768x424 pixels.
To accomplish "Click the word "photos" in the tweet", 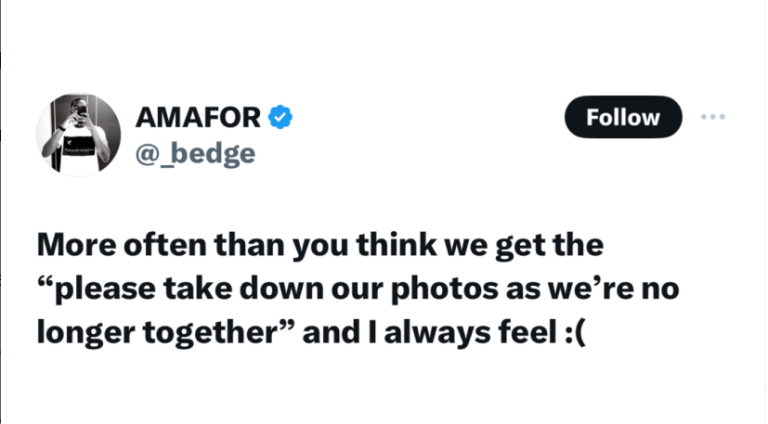I will click(447, 288).
